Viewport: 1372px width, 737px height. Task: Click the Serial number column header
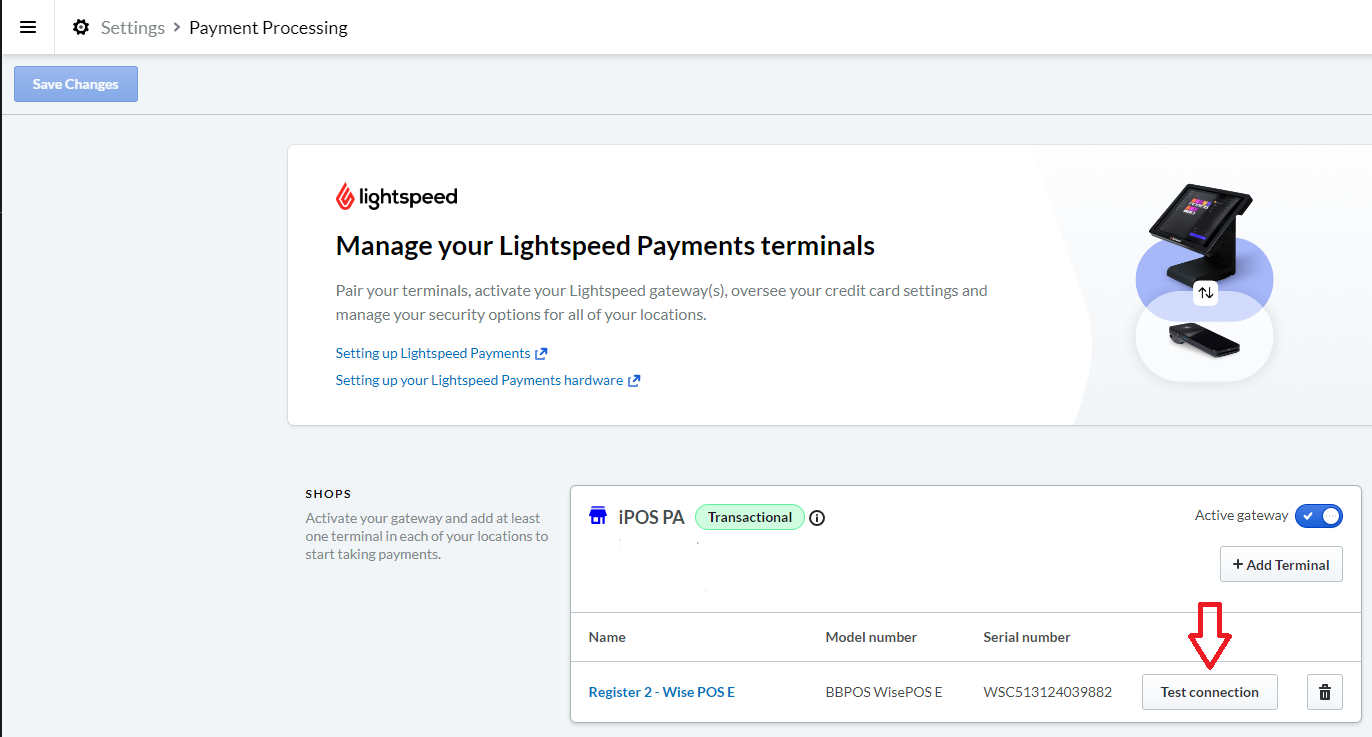(x=1027, y=637)
